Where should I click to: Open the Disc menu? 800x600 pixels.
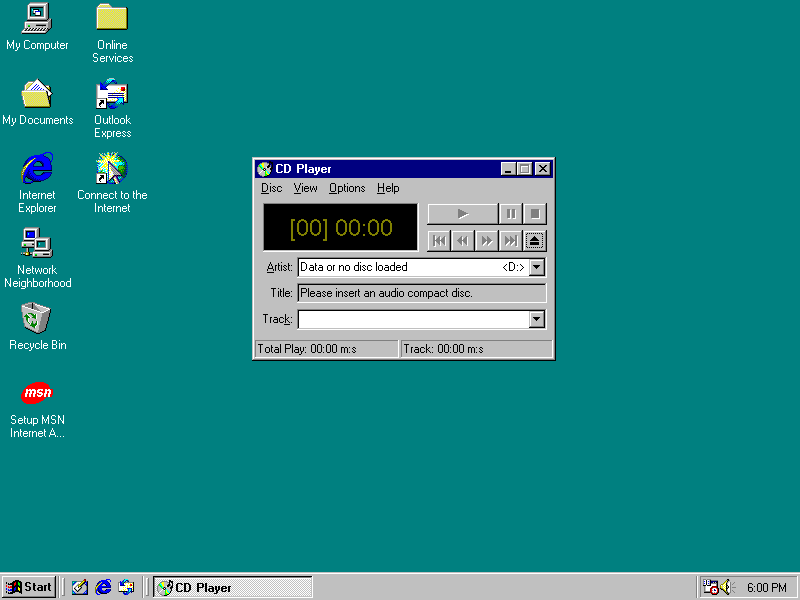pyautogui.click(x=271, y=188)
